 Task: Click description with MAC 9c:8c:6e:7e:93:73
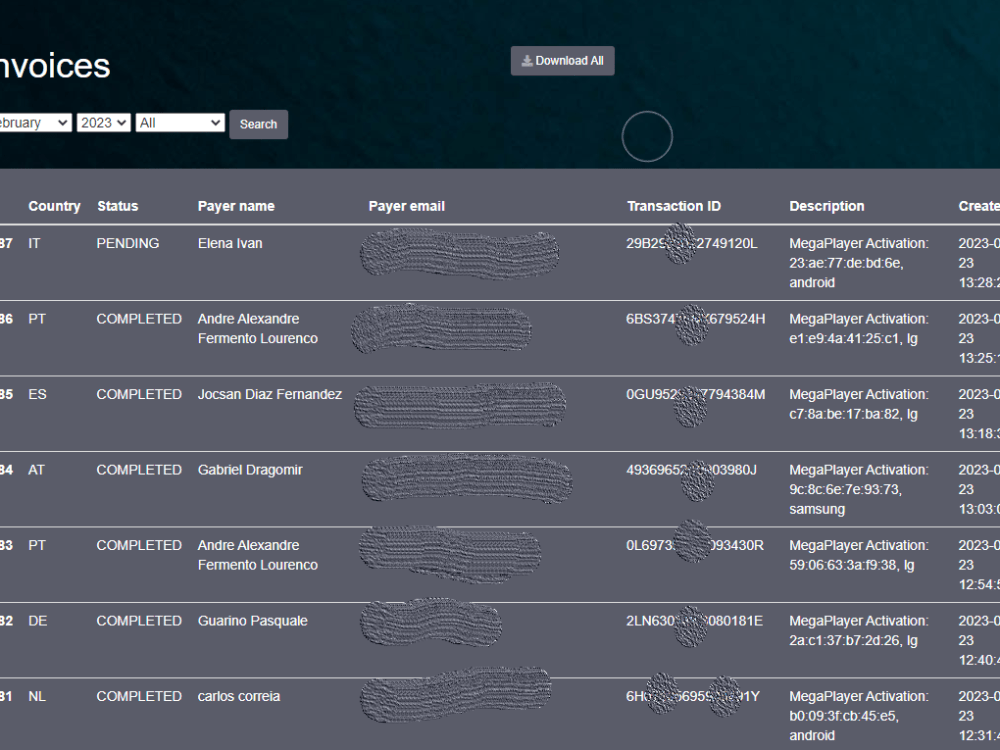click(x=858, y=489)
